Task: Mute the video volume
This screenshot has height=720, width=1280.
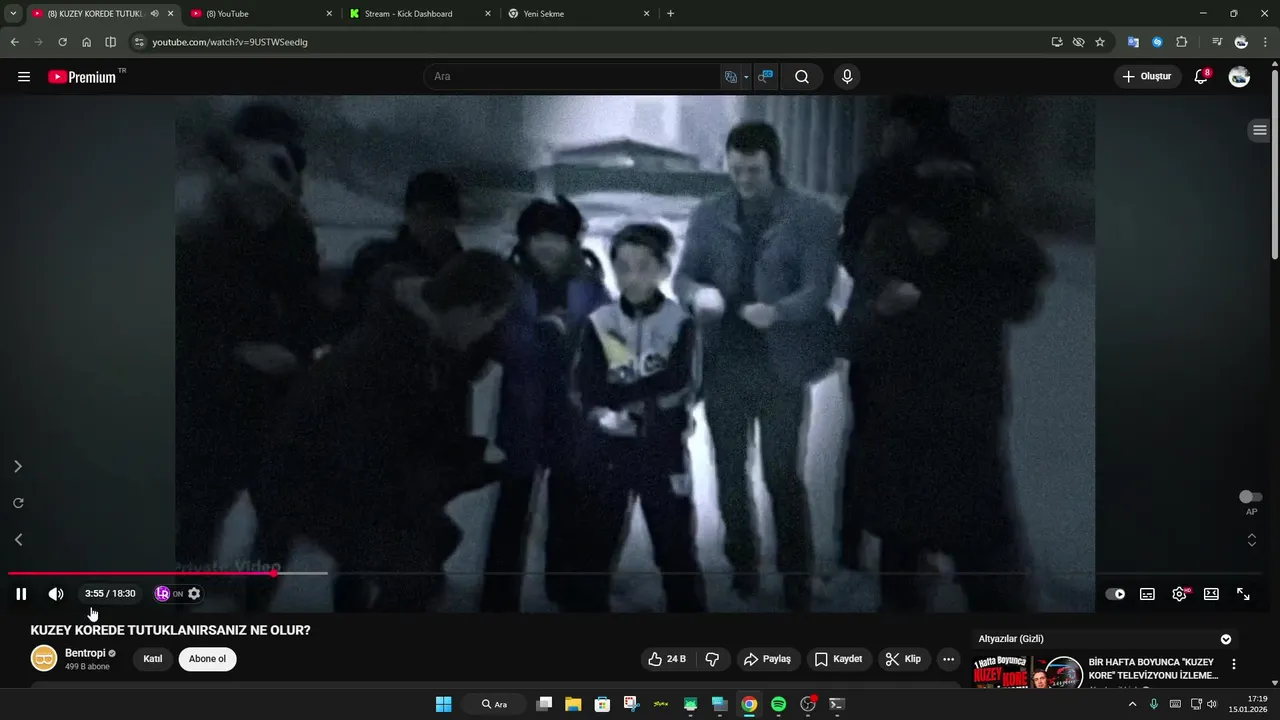Action: tap(56, 594)
